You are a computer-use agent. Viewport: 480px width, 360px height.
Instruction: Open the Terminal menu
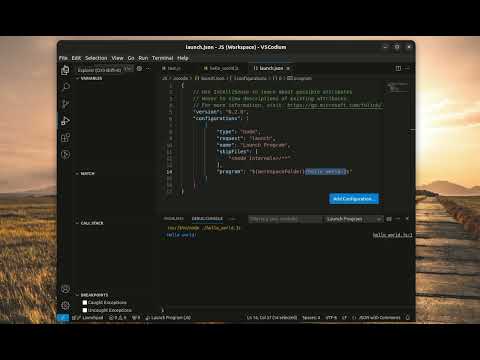(163, 58)
